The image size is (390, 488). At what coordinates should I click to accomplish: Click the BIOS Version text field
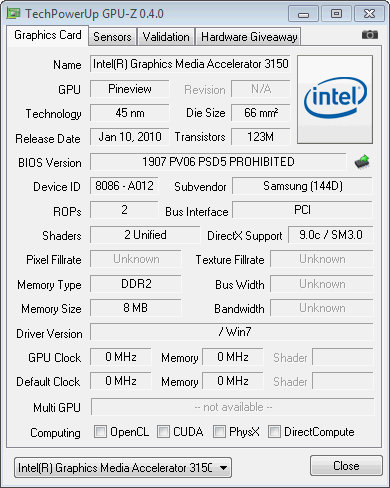coord(218,162)
